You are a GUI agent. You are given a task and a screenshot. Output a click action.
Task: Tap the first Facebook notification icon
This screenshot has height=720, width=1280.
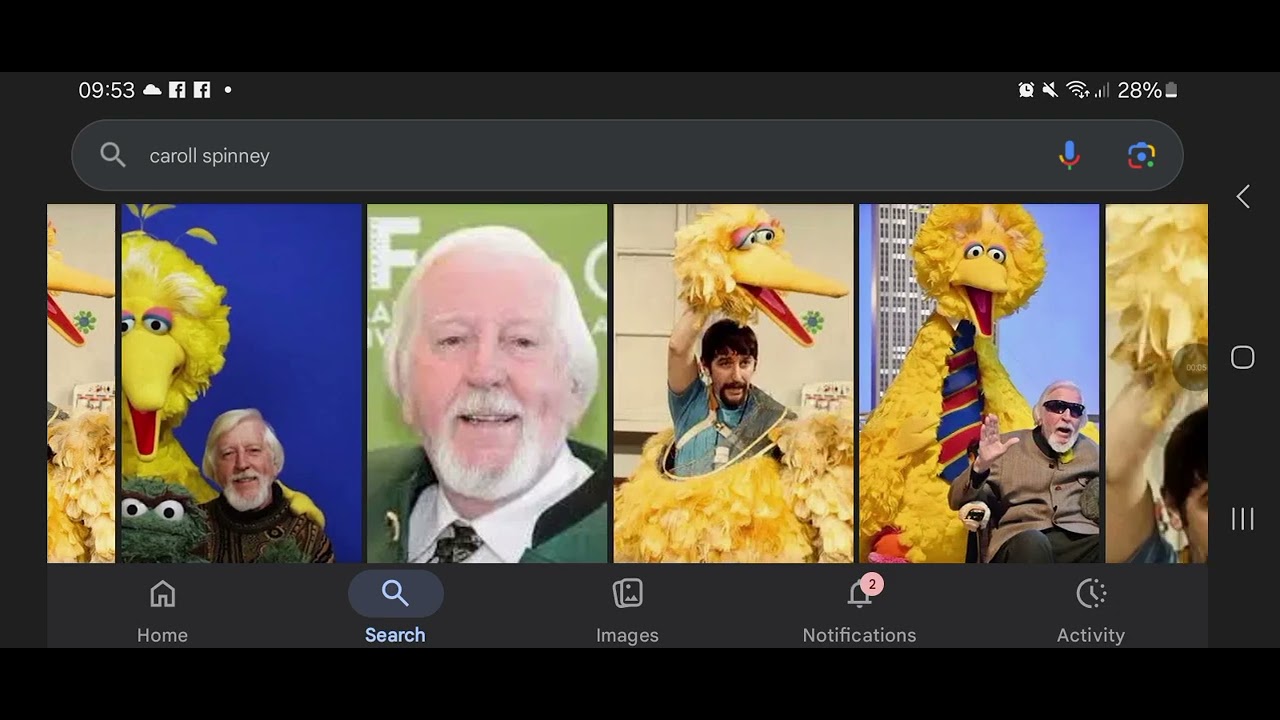pyautogui.click(x=177, y=90)
